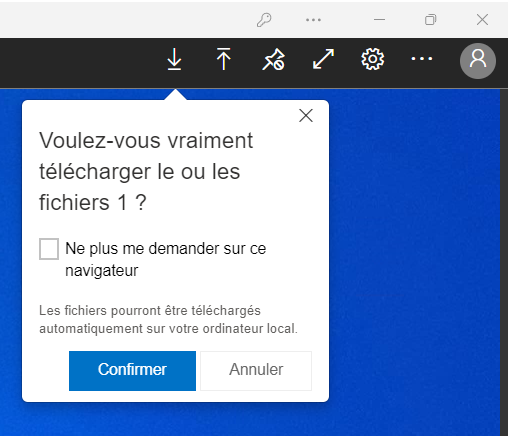509x436 pixels.
Task: Close the download confirmation popup
Action: [x=306, y=116]
